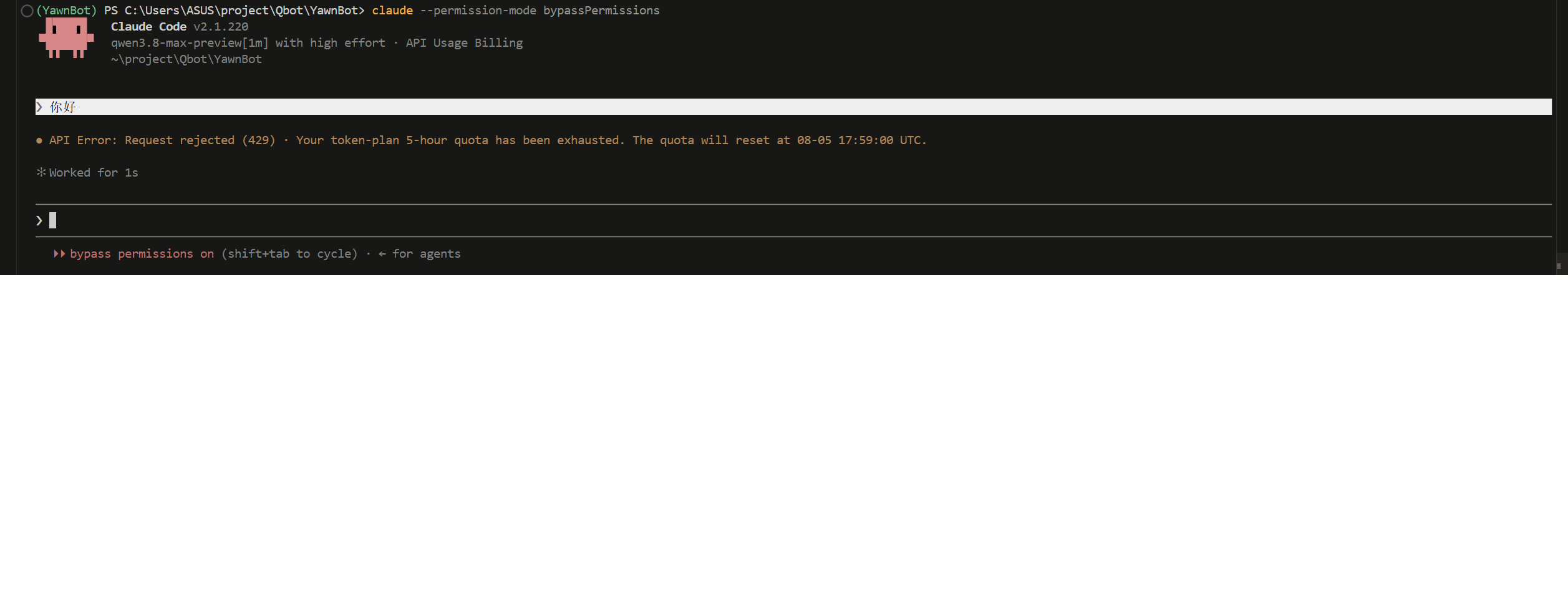Click the submitted '你好' message line
The image size is (1568, 599).
793,107
